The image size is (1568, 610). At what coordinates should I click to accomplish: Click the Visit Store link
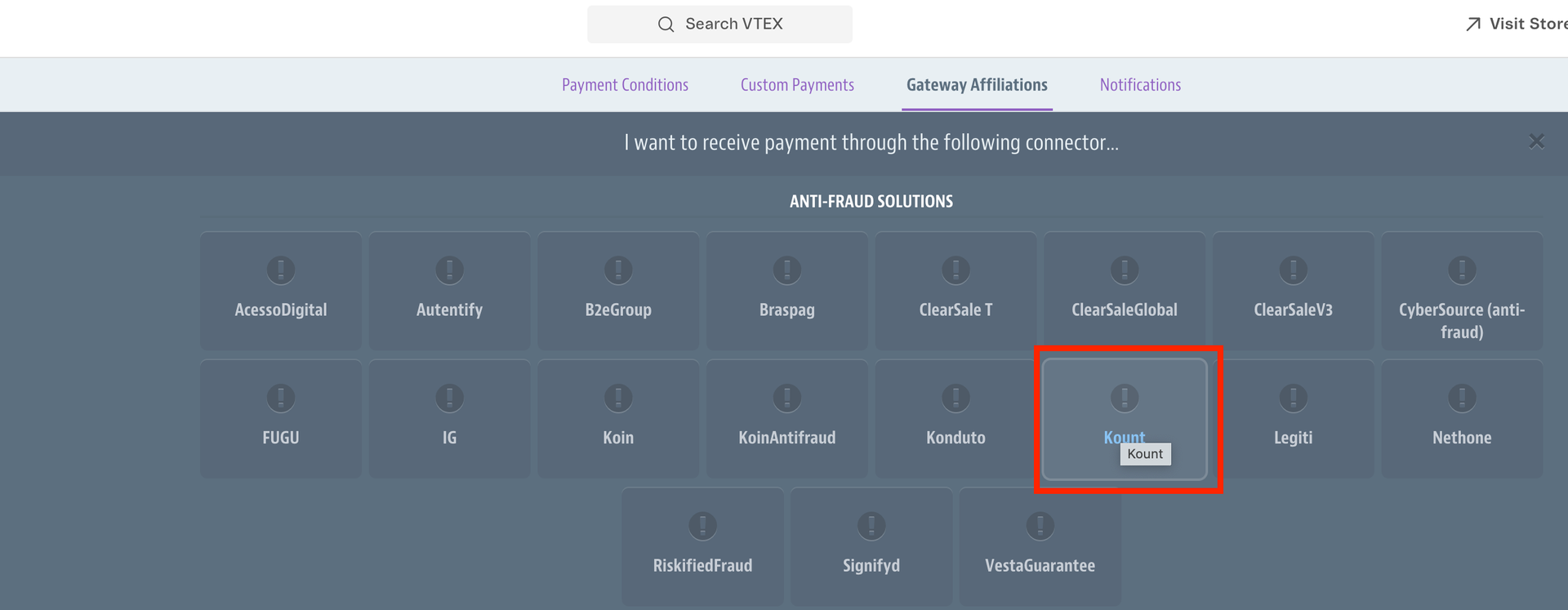[1517, 24]
